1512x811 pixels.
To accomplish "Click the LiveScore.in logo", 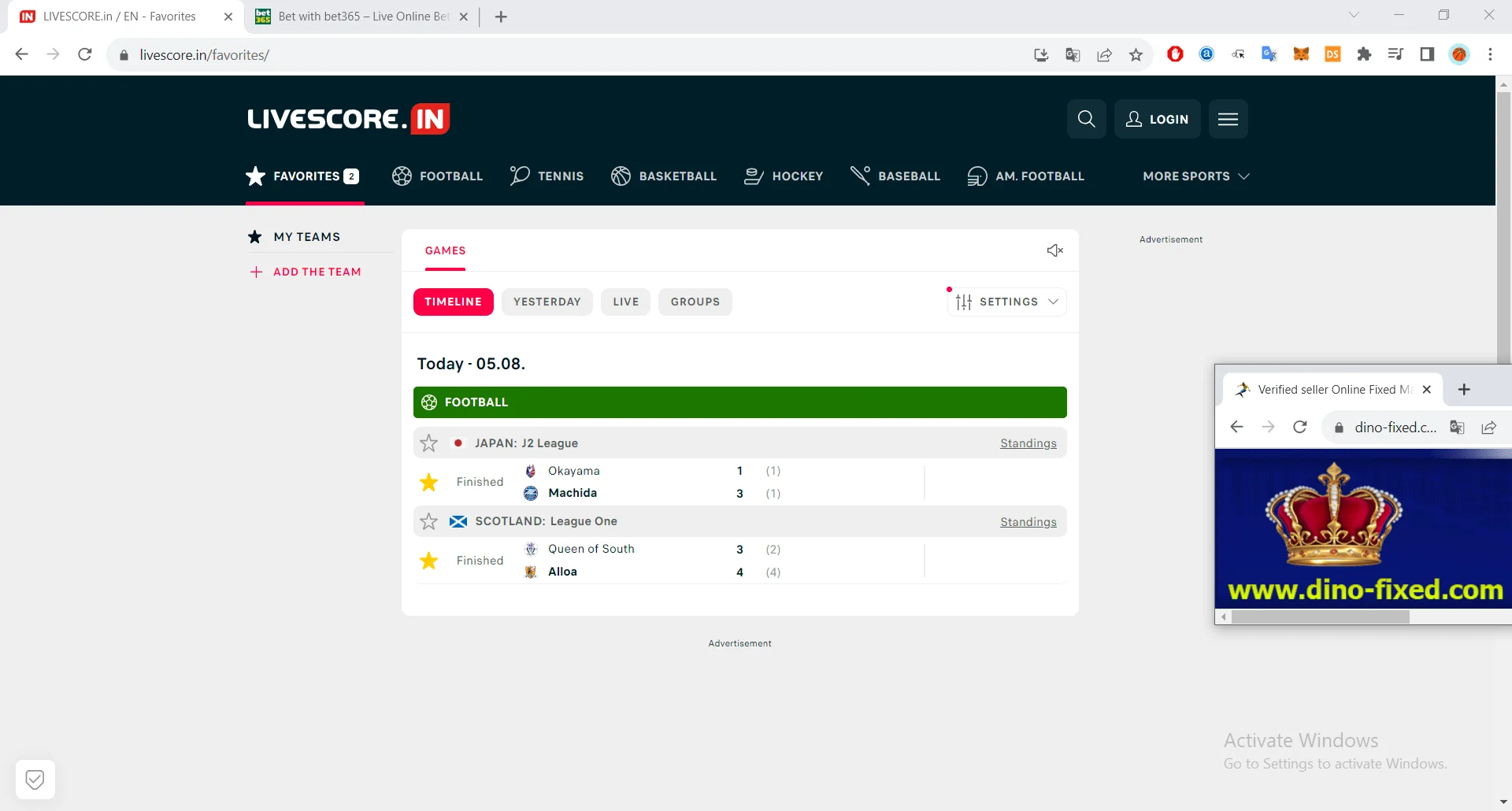I will (348, 119).
